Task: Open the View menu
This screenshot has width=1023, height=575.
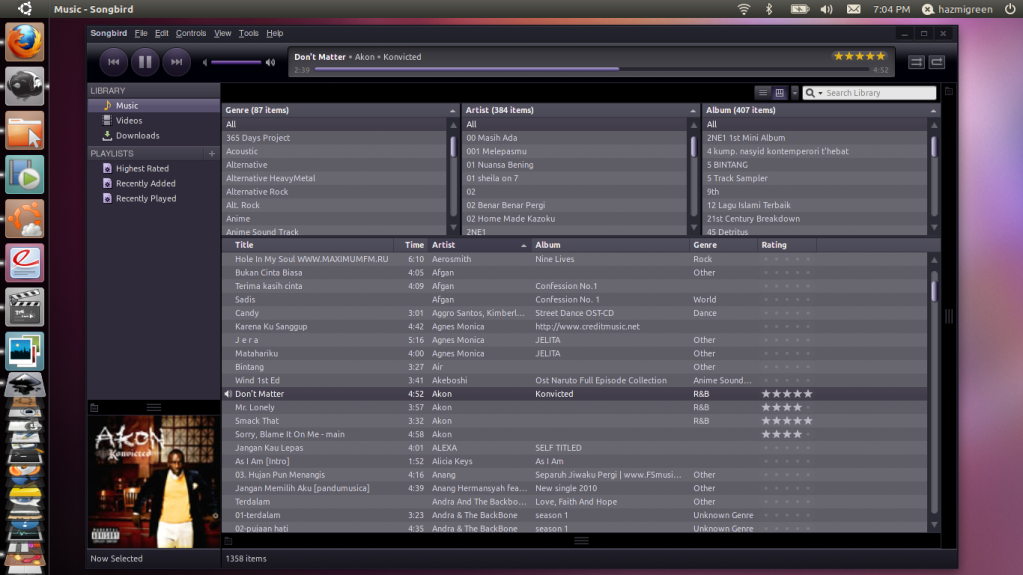Action: tap(222, 33)
